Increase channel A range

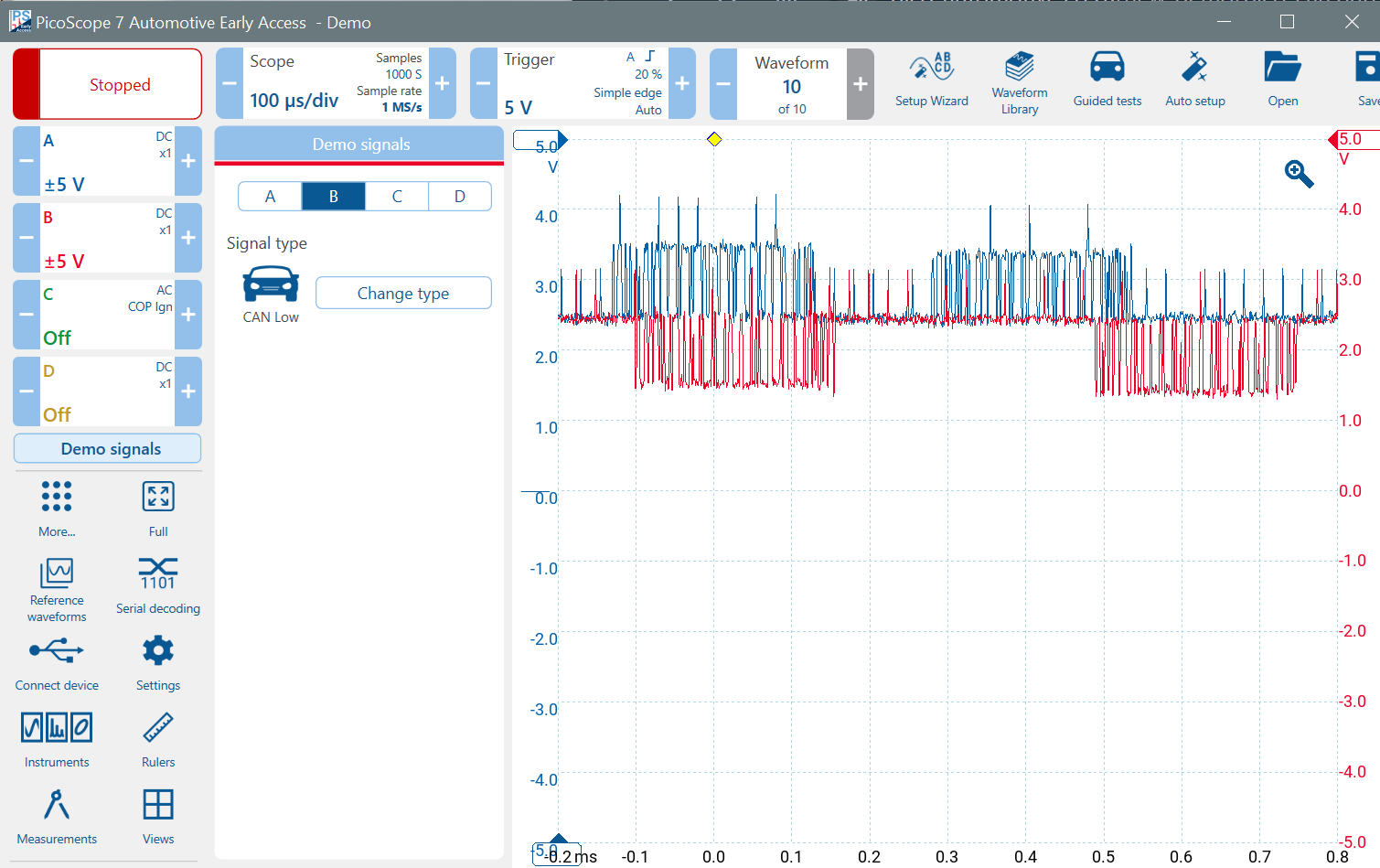(188, 161)
